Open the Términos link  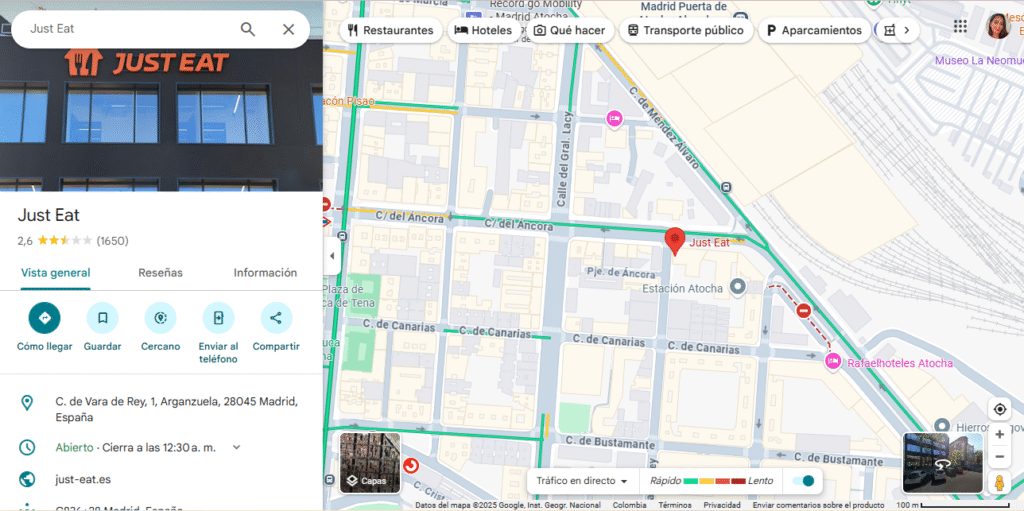coord(675,505)
